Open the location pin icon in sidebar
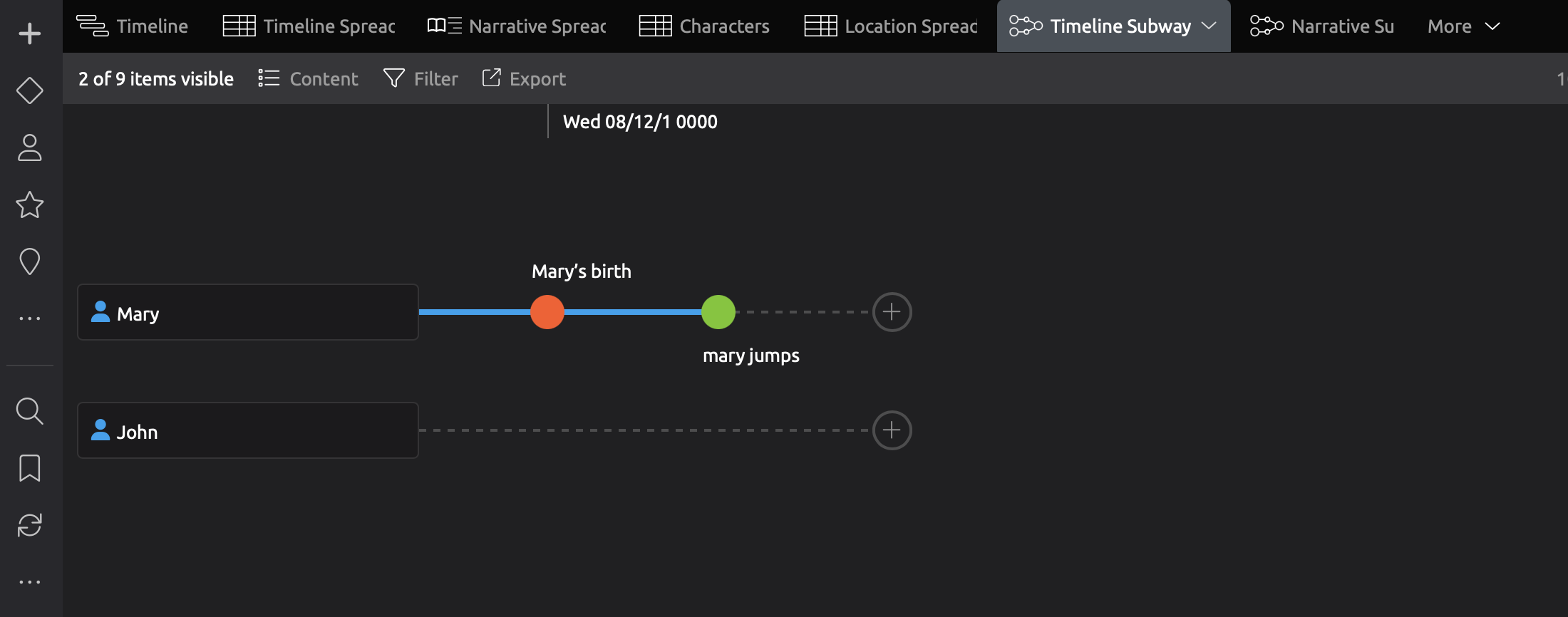1568x617 pixels. click(29, 261)
